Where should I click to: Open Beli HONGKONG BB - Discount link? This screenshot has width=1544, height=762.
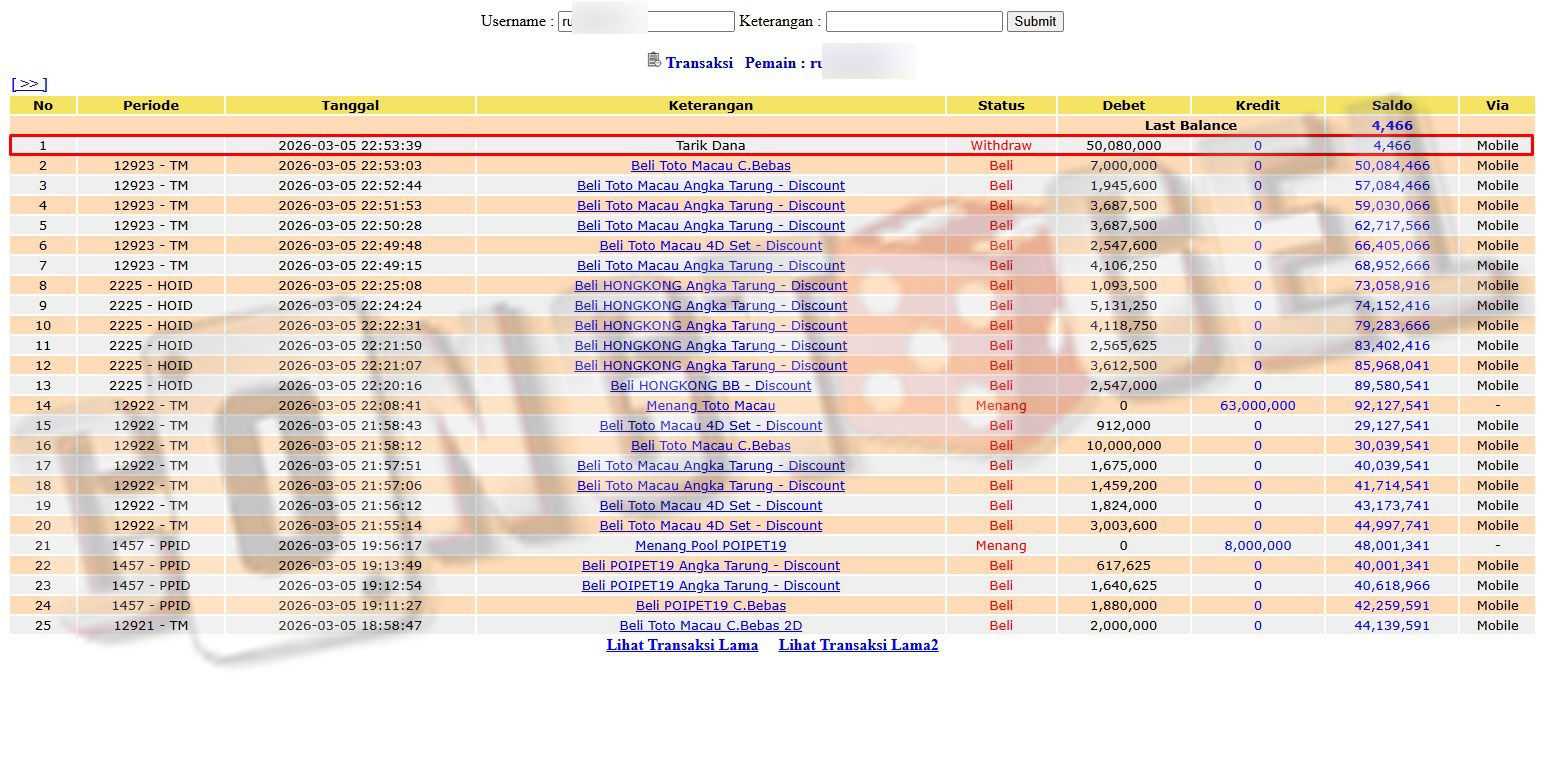click(x=710, y=385)
